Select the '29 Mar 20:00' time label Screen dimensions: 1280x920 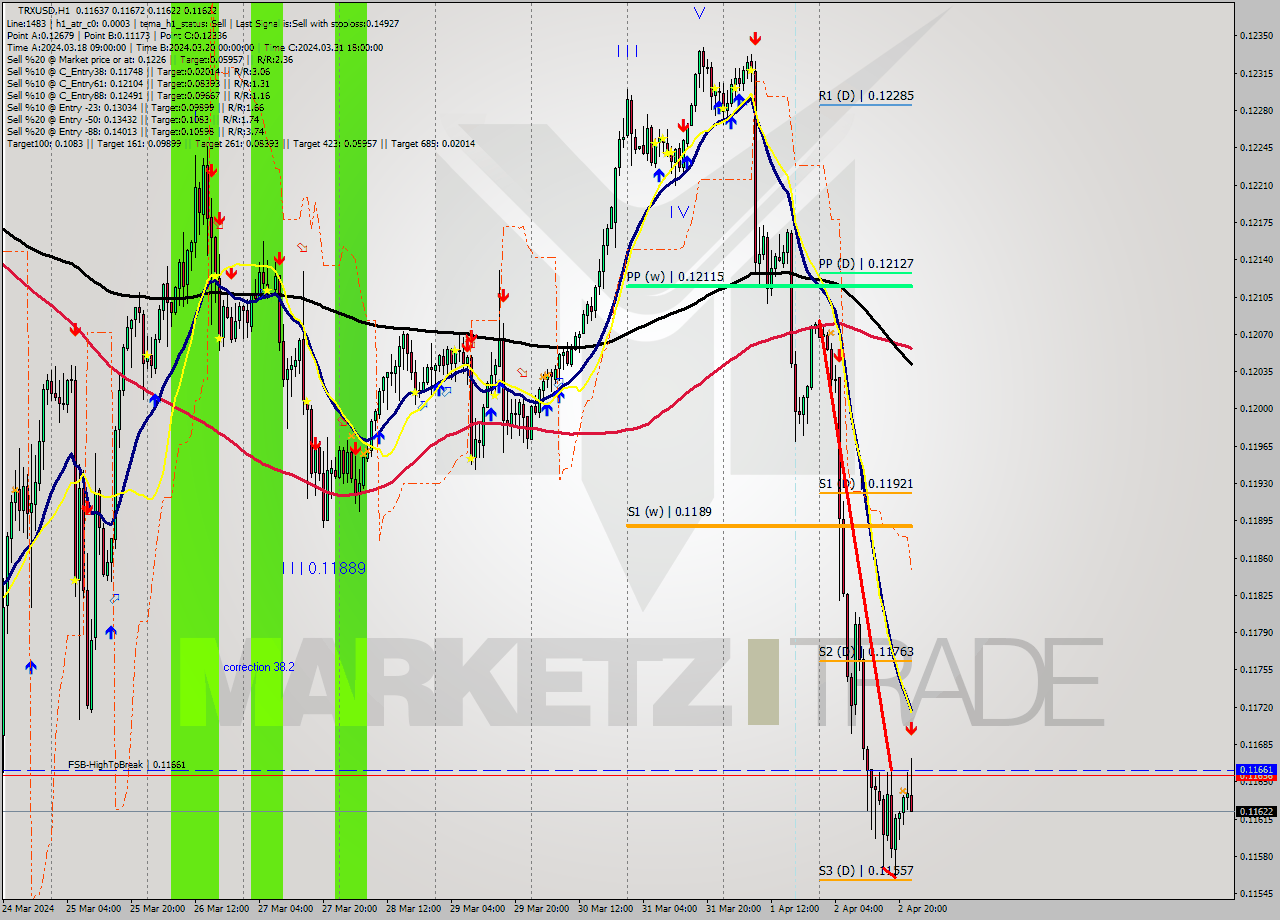540,909
